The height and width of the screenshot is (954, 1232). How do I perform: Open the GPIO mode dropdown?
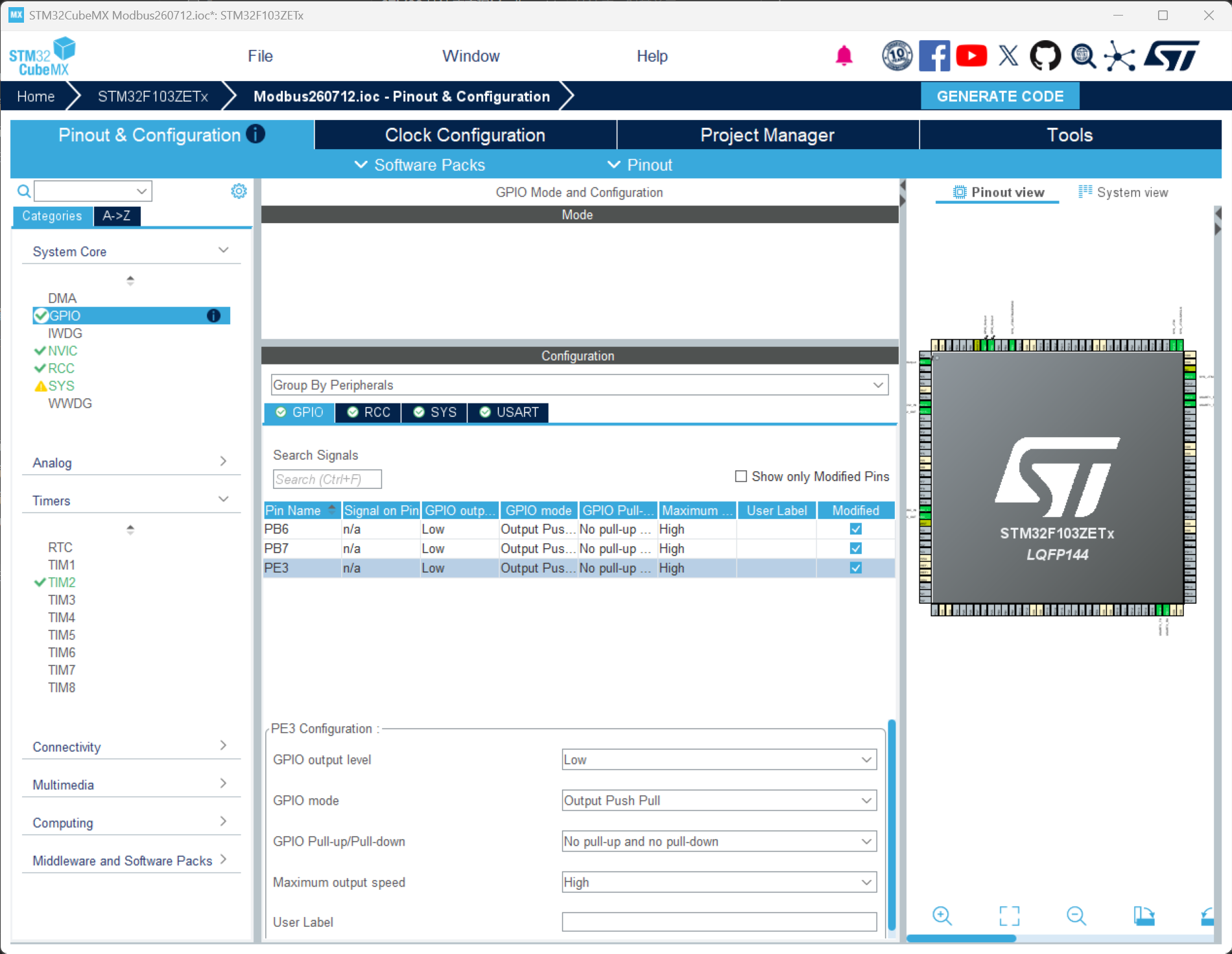pos(719,800)
